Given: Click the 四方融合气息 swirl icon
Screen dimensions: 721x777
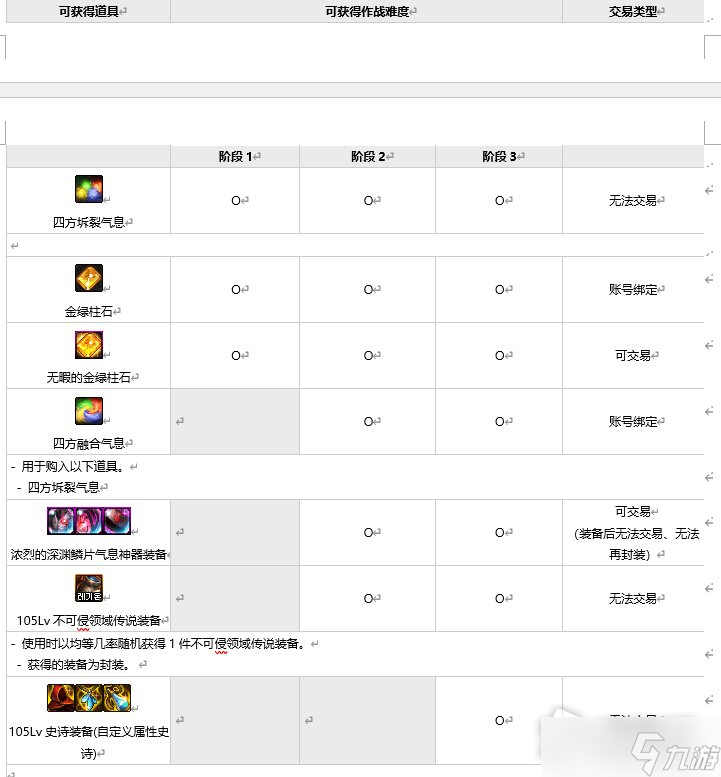Looking at the screenshot, I should click(89, 411).
